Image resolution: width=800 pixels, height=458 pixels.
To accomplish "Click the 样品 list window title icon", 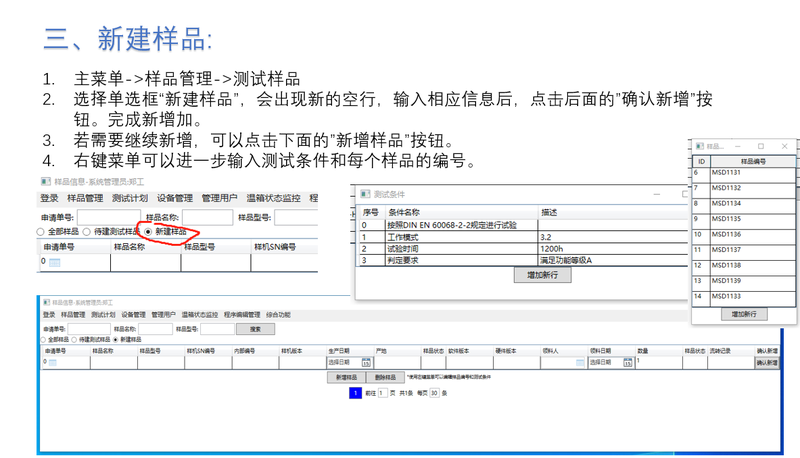I will pos(700,146).
